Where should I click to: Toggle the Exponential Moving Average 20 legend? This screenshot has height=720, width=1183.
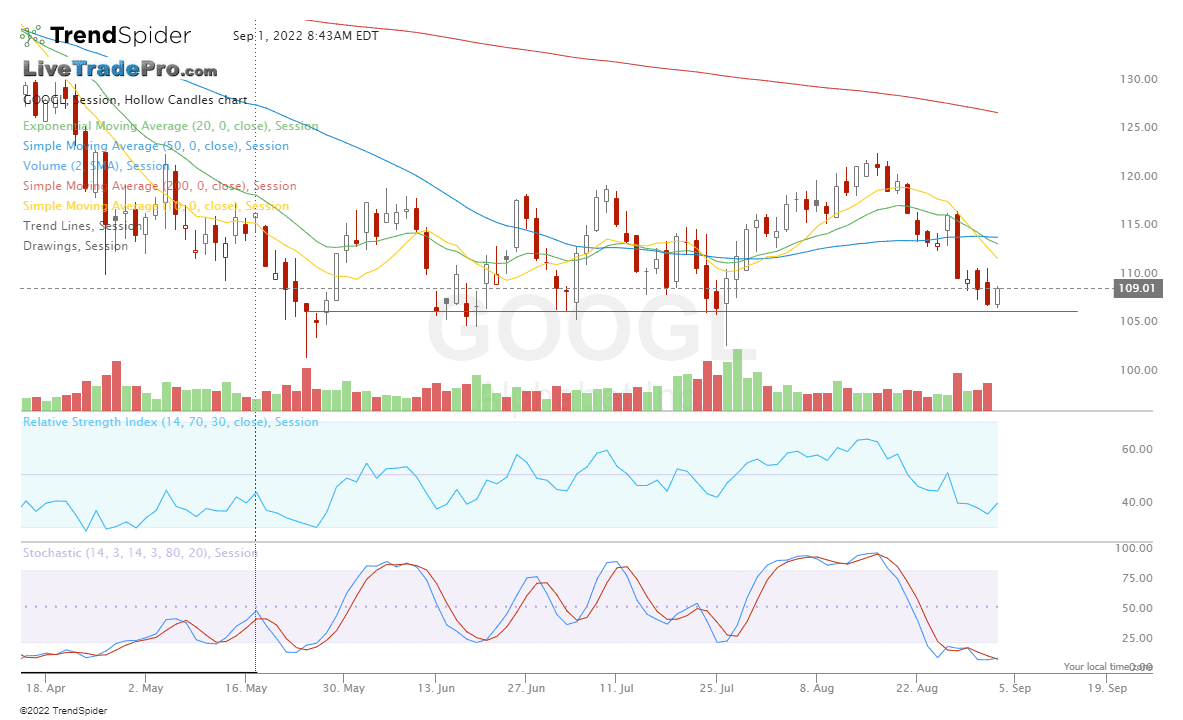pos(170,126)
